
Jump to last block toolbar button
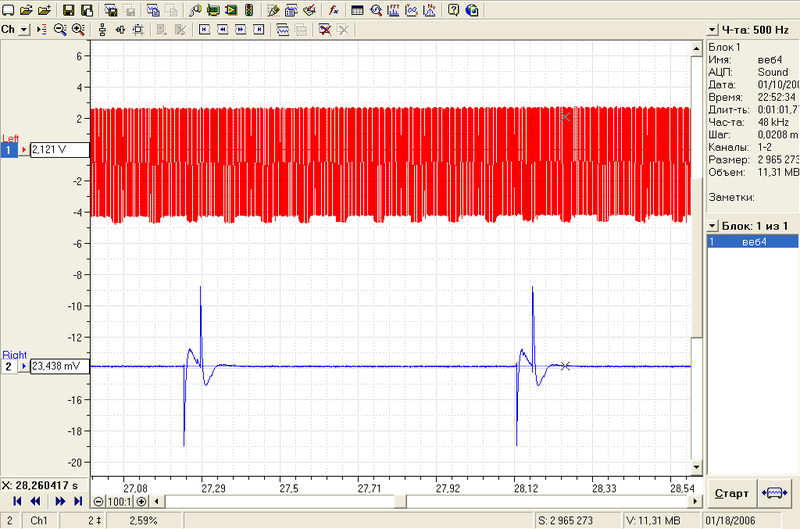(x=259, y=30)
